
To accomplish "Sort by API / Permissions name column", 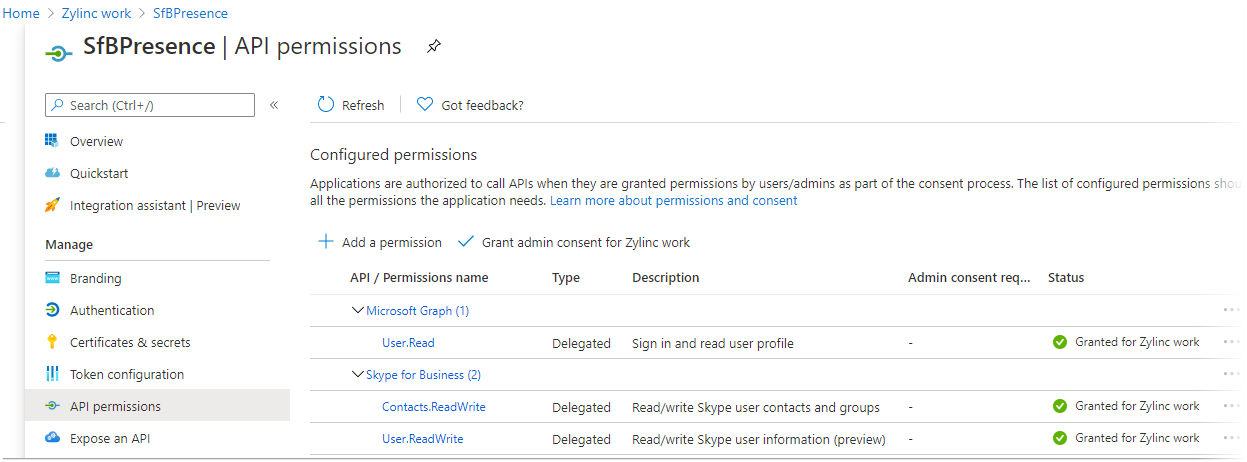I will tap(419, 278).
